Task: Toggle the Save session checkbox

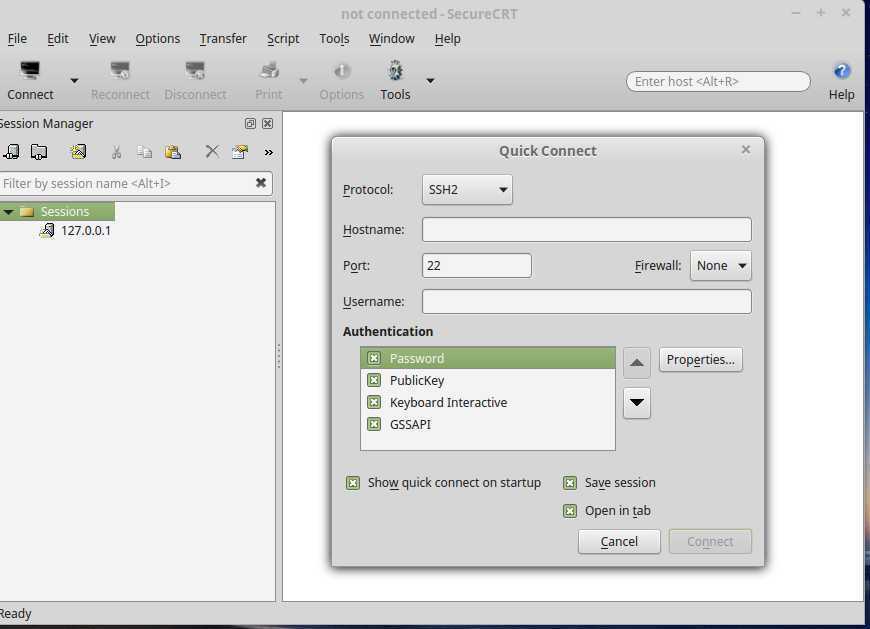Action: click(x=570, y=483)
